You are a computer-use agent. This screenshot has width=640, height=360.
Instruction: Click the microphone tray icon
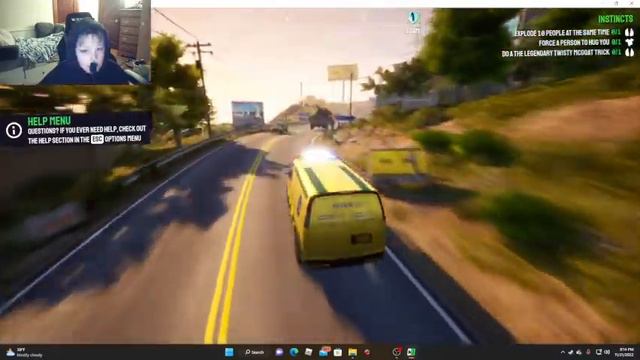(x=588, y=352)
